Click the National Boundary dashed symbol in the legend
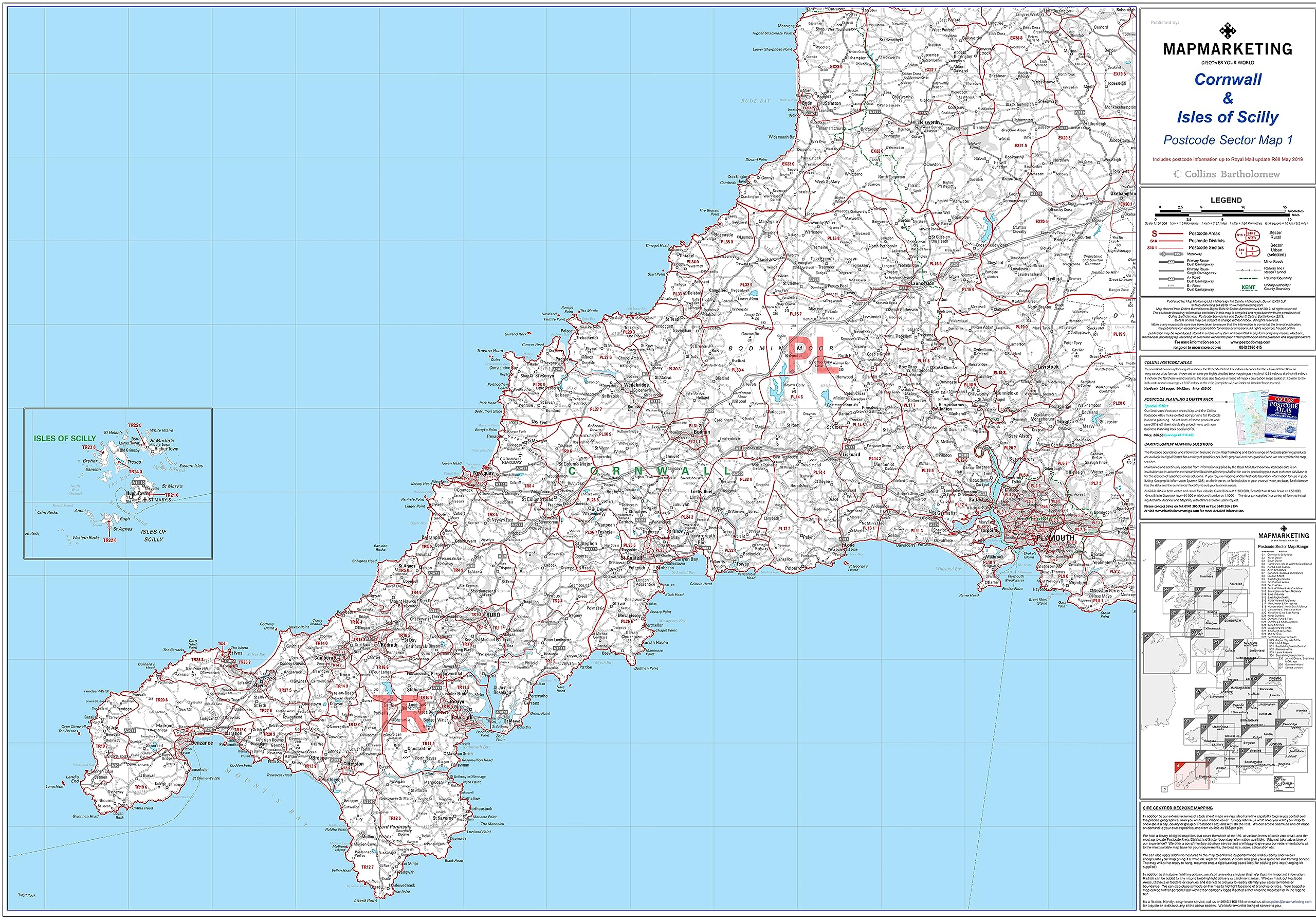Viewport: 1316px width, 920px height. pos(1248,279)
